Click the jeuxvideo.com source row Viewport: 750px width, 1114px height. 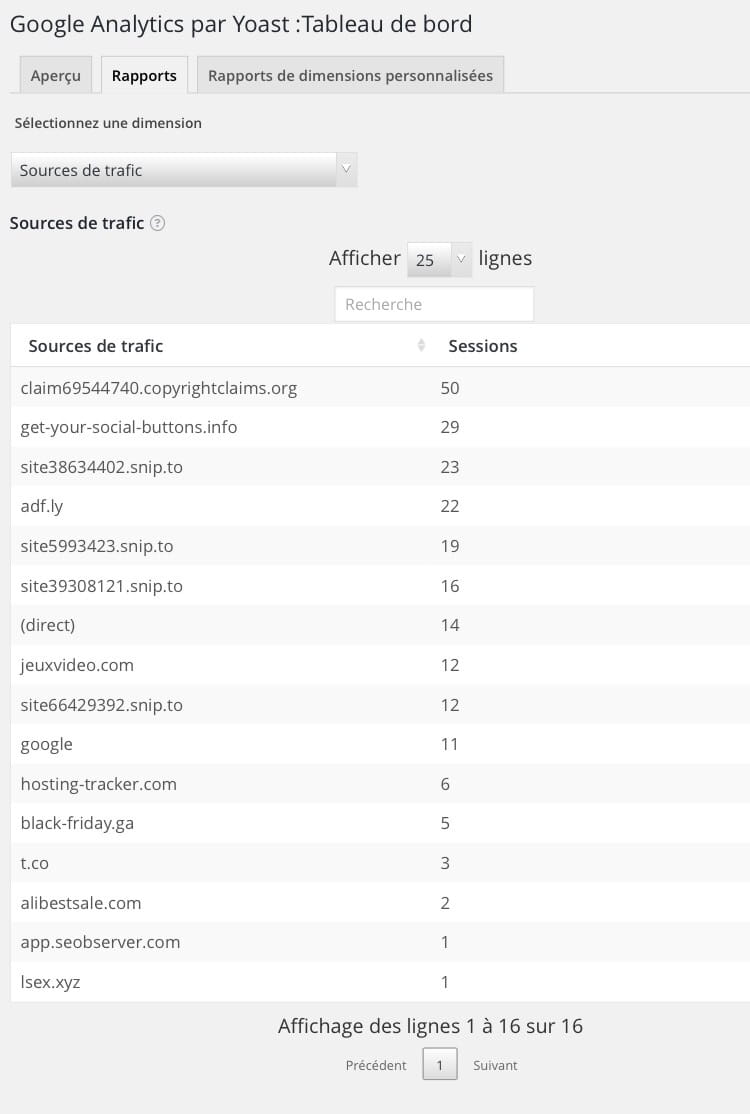380,665
